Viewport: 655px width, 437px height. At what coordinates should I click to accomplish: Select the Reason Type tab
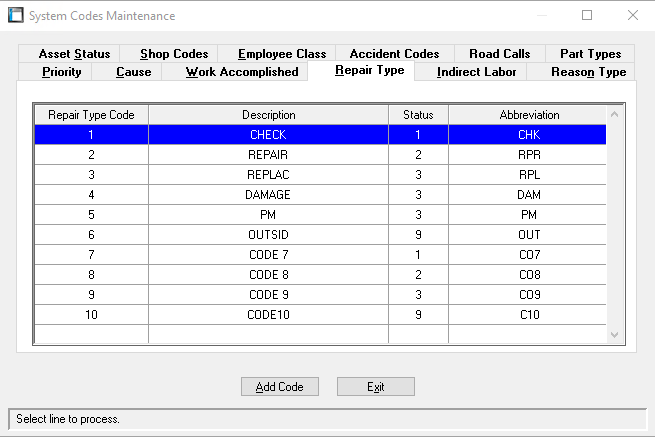coord(588,72)
